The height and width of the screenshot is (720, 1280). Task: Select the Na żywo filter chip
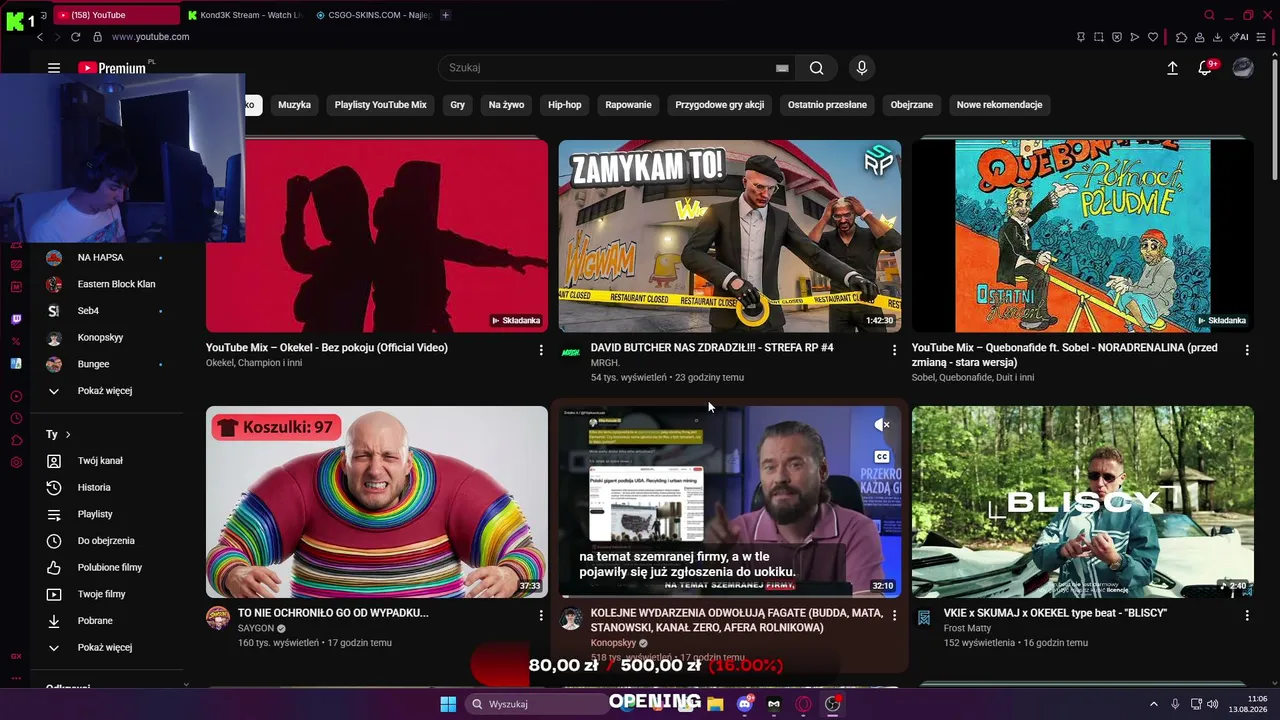[506, 105]
